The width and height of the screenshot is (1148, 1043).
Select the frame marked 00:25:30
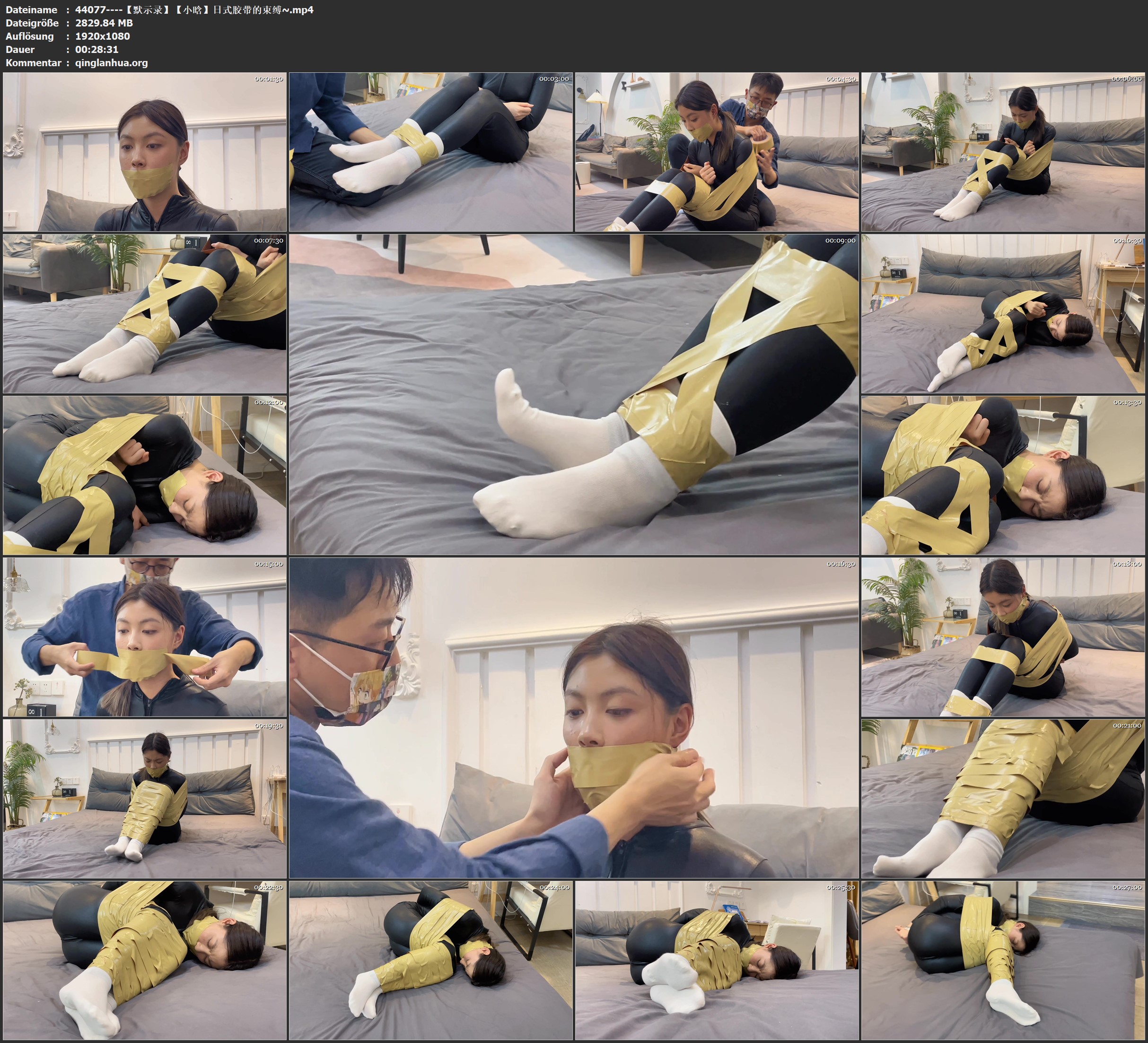point(717,960)
